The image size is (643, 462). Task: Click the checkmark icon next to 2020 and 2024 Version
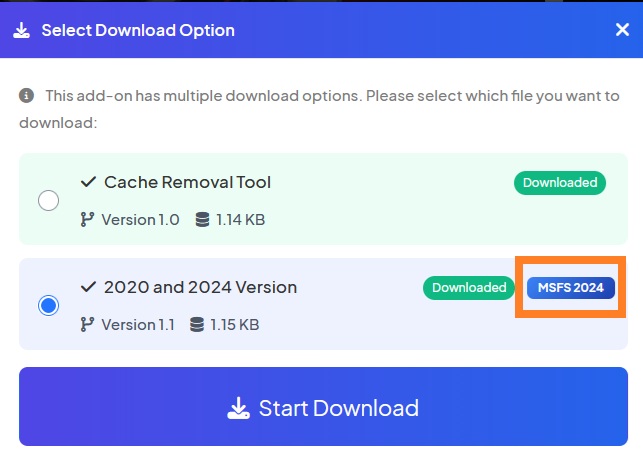tap(88, 288)
